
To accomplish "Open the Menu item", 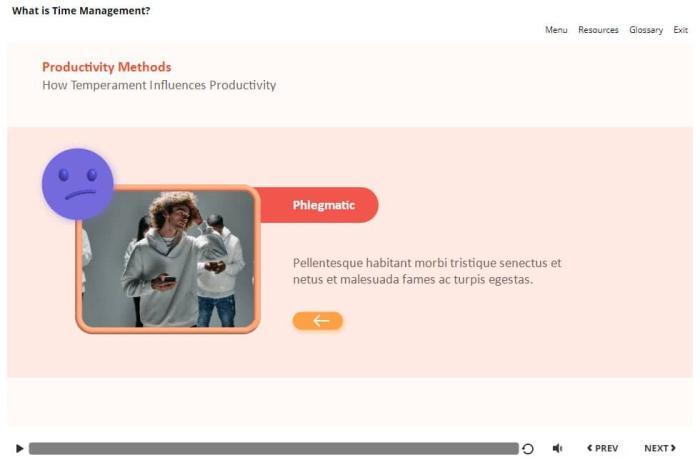I will [x=556, y=30].
